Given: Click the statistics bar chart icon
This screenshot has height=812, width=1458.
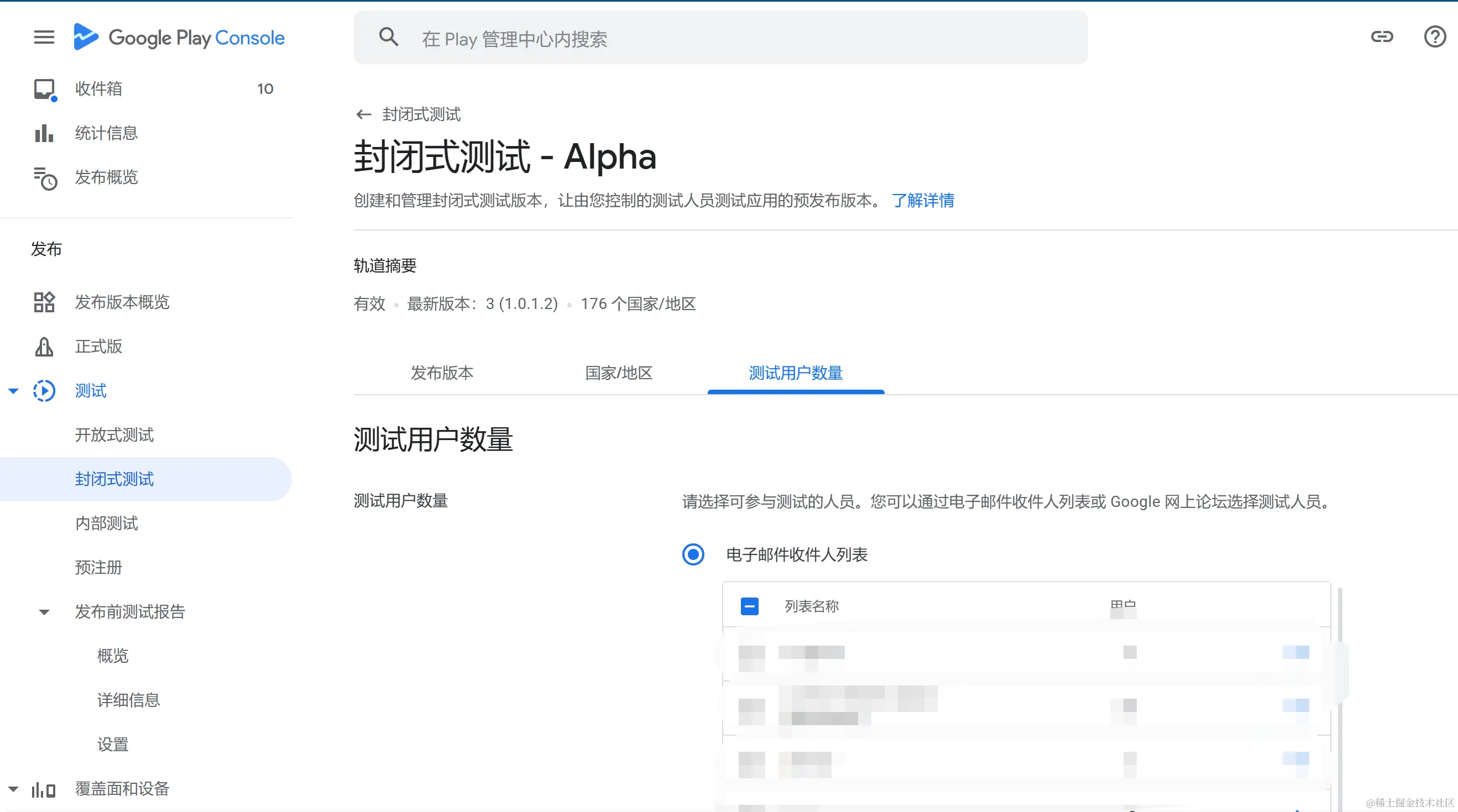Looking at the screenshot, I should (x=44, y=134).
